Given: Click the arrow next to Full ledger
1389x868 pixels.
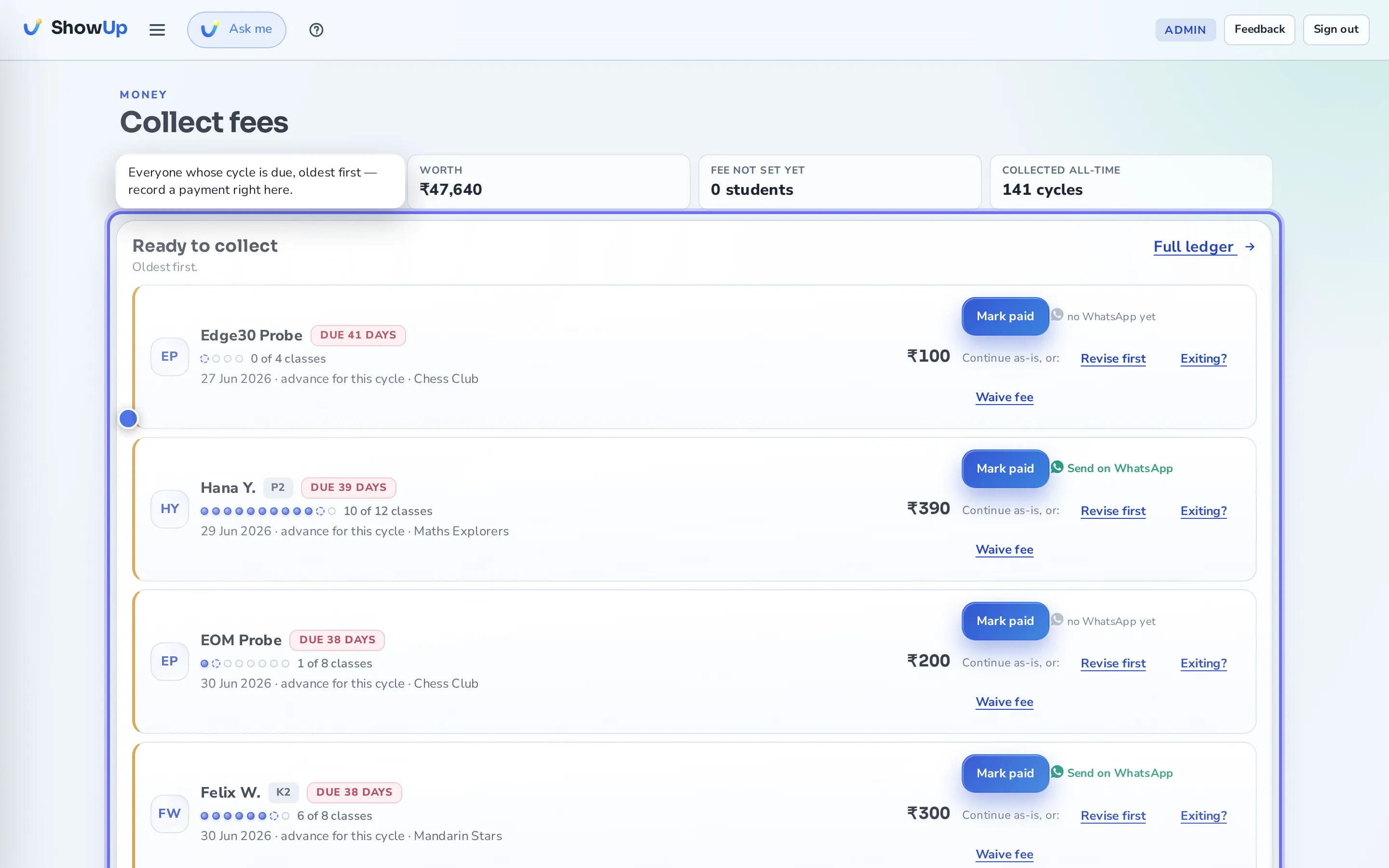Looking at the screenshot, I should 1250,247.
